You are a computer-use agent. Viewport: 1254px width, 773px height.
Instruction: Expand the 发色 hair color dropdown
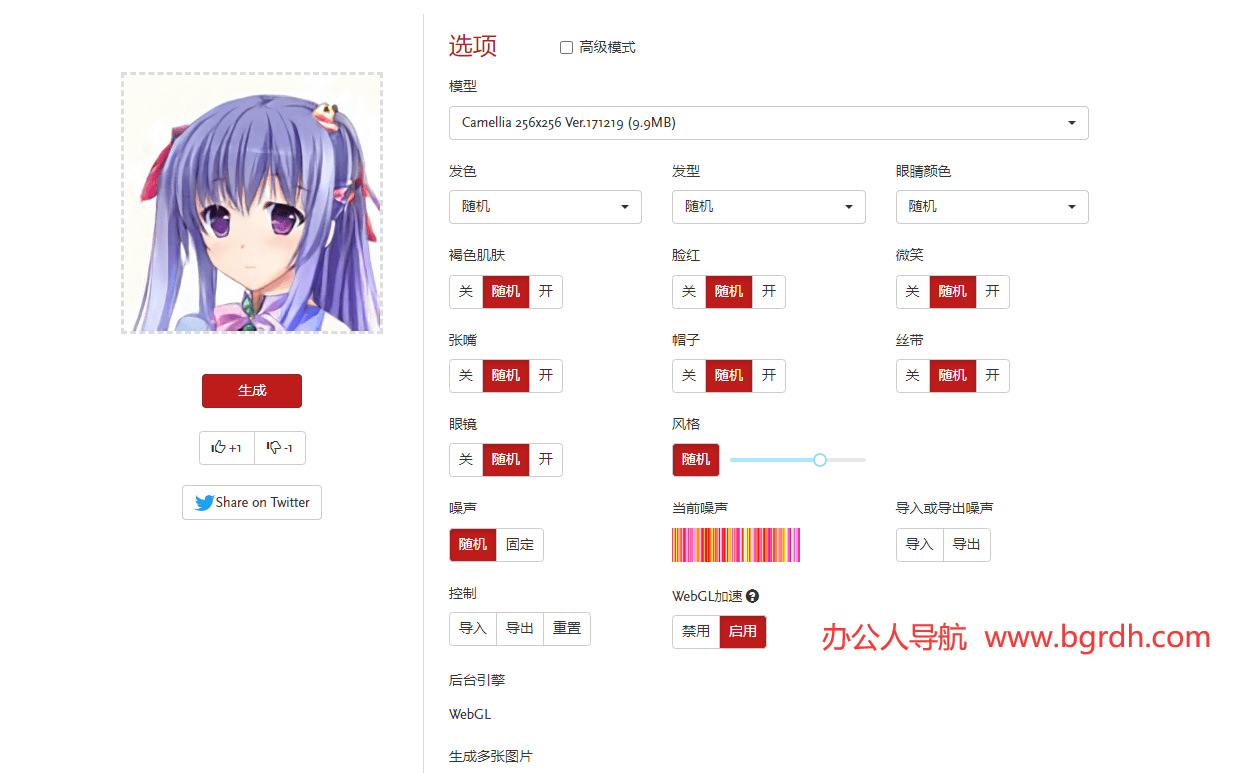tap(545, 207)
